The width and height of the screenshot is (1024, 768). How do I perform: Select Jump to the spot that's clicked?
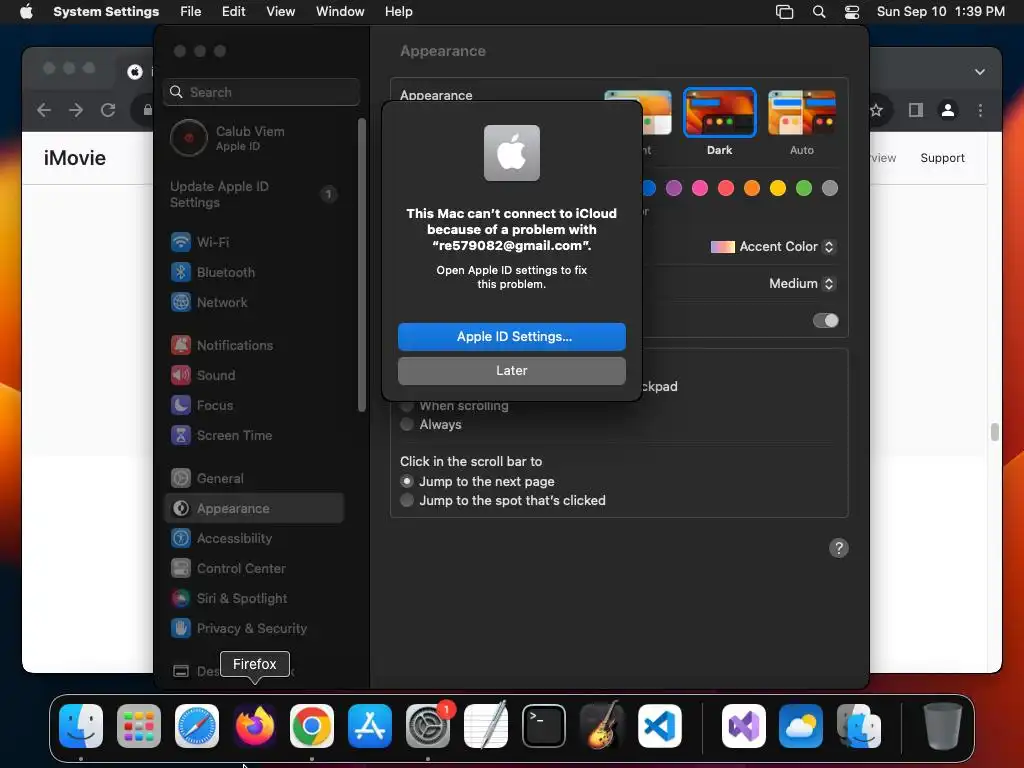click(407, 500)
